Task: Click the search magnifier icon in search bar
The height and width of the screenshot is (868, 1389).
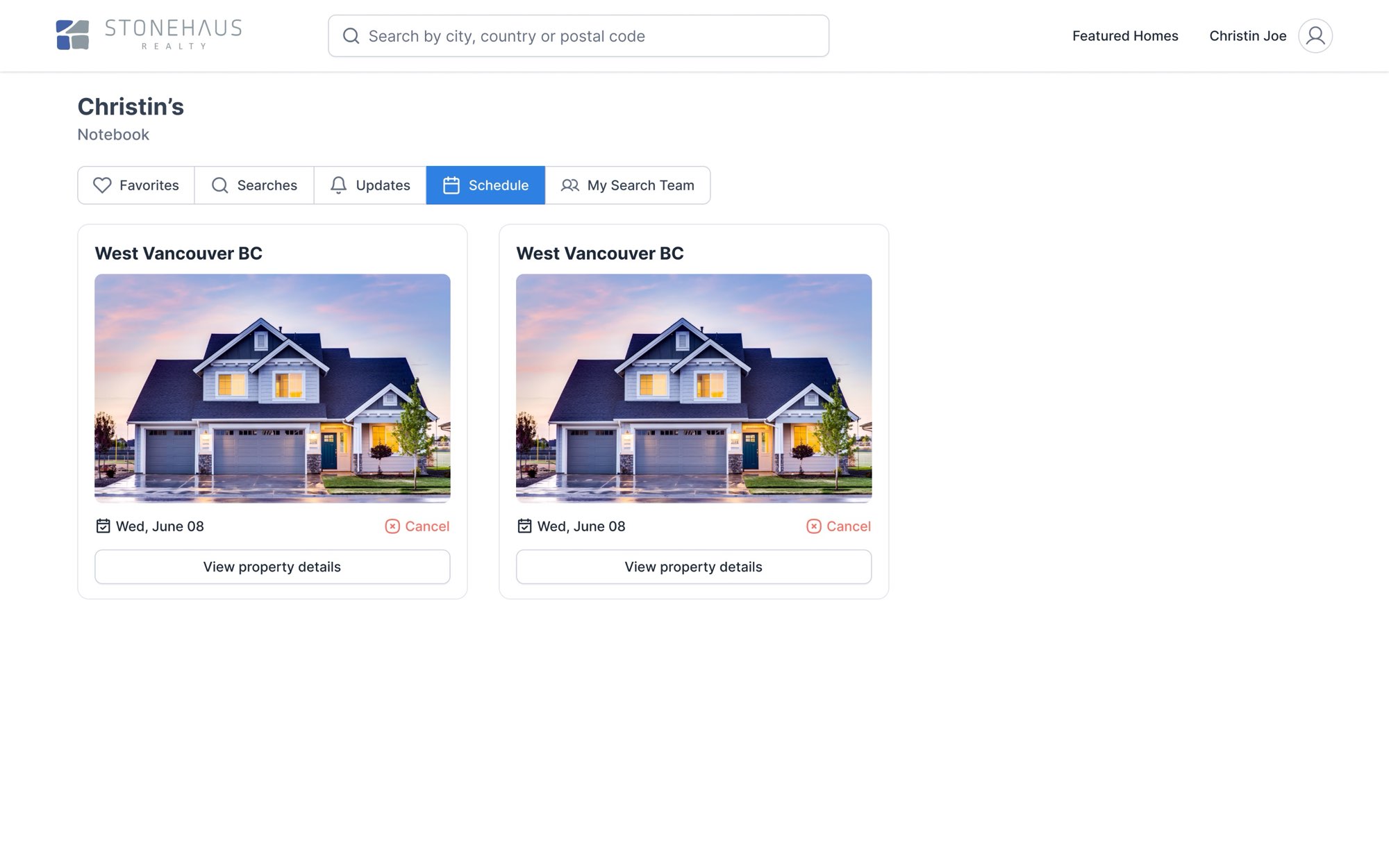Action: (351, 36)
